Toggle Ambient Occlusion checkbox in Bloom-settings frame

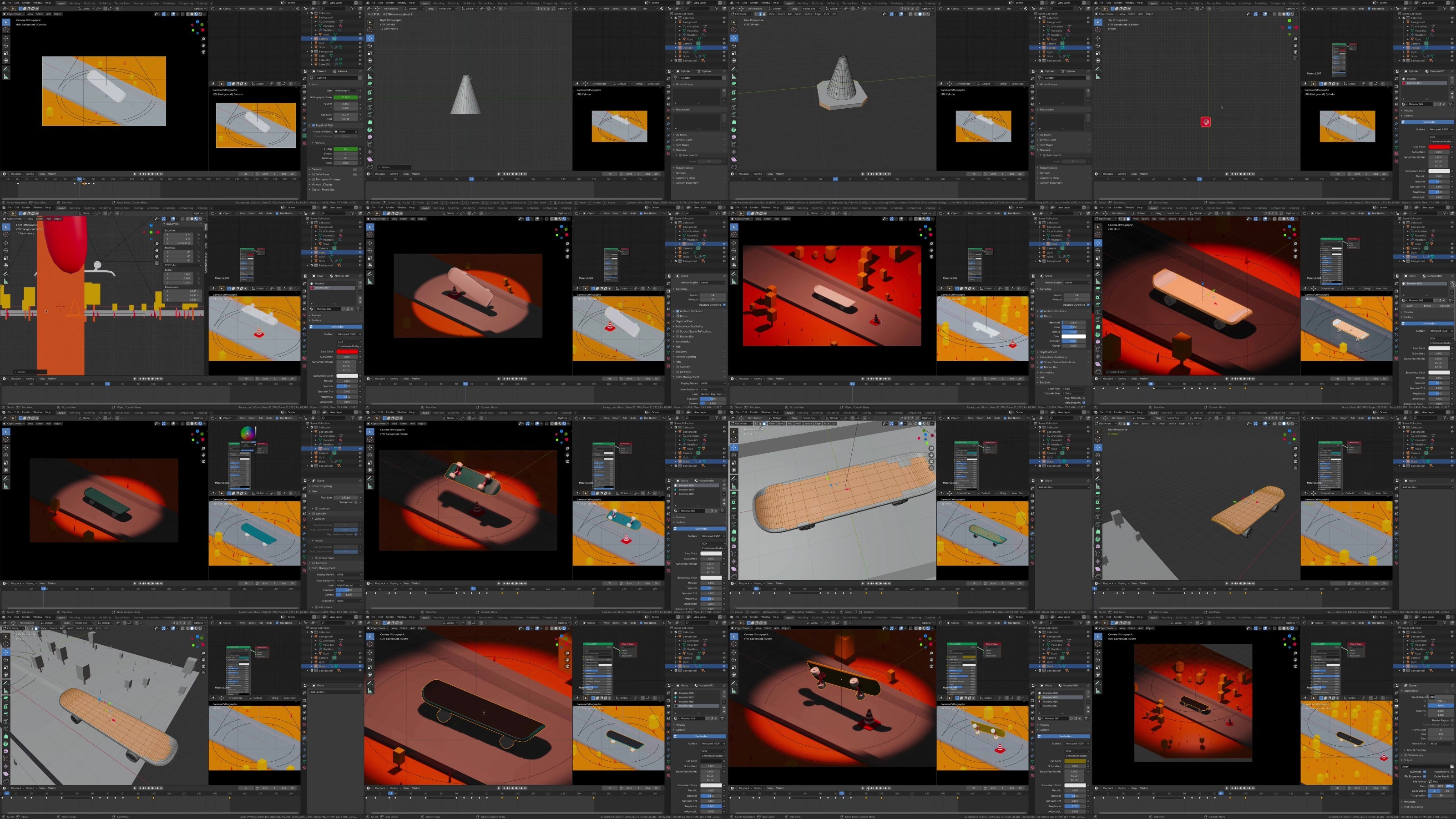[x=1041, y=311]
